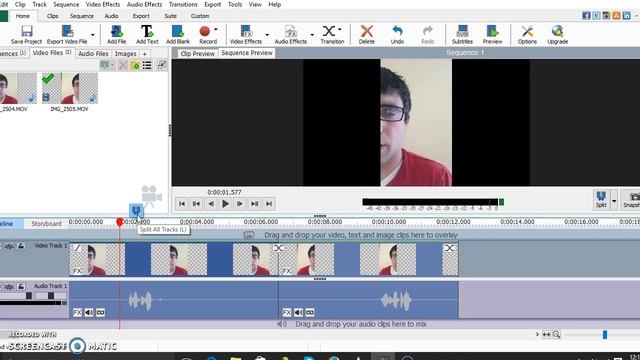Open Facebook share icon
This screenshot has height=360, width=640.
587,16
